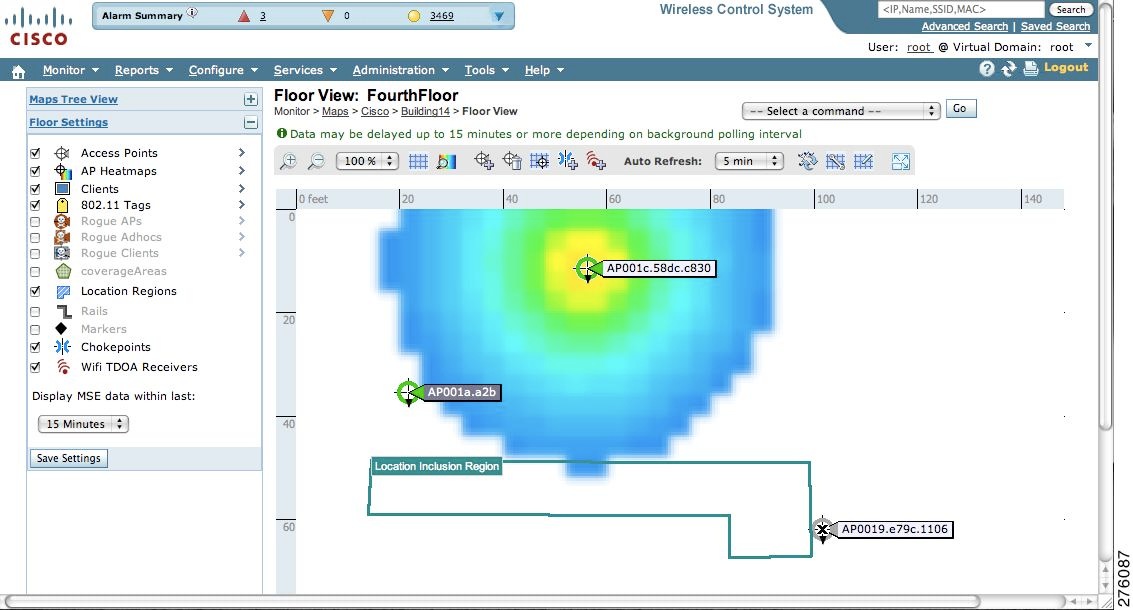1133x610 pixels.
Task: Uncheck the Clients checkbox
Action: coord(35,189)
